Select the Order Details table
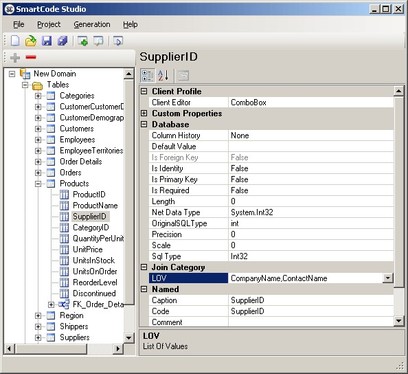 point(81,162)
